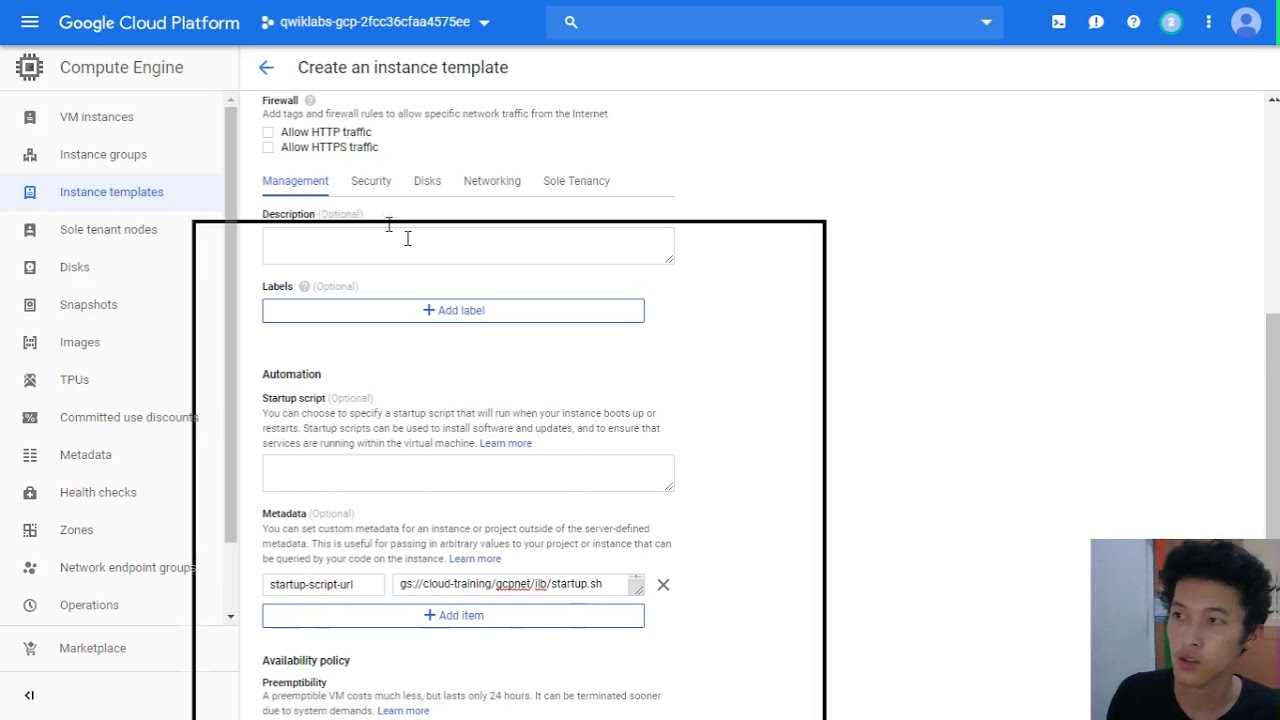Switch to the Sole Tenancy tab
1280x720 pixels.
(576, 181)
